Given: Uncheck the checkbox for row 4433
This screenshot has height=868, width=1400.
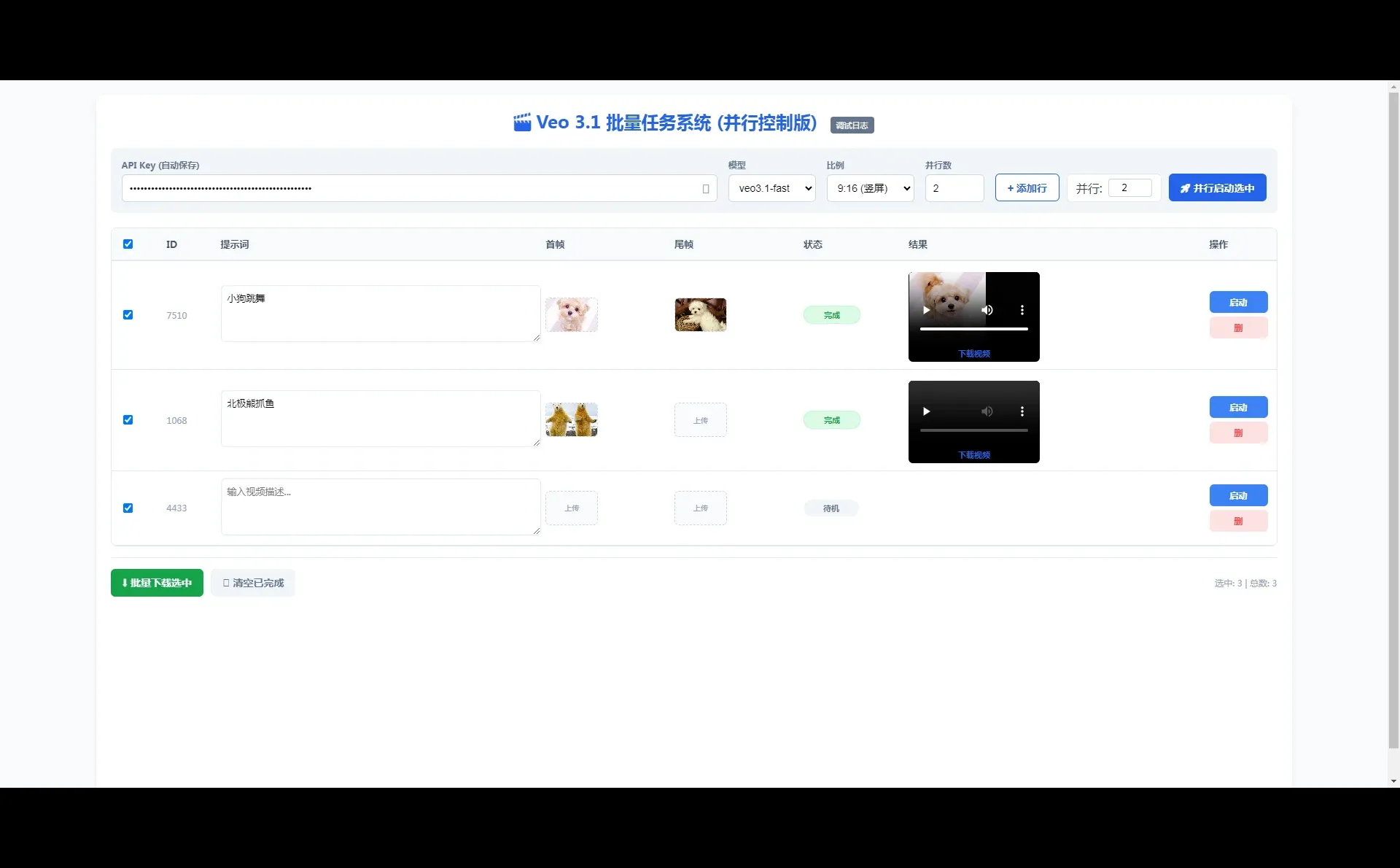Looking at the screenshot, I should (x=128, y=508).
